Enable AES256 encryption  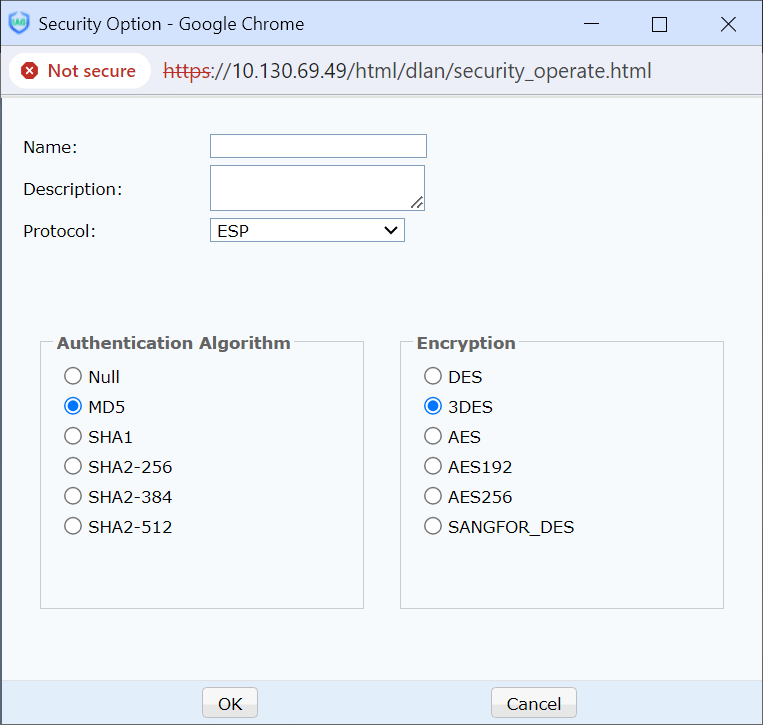pyautogui.click(x=433, y=497)
